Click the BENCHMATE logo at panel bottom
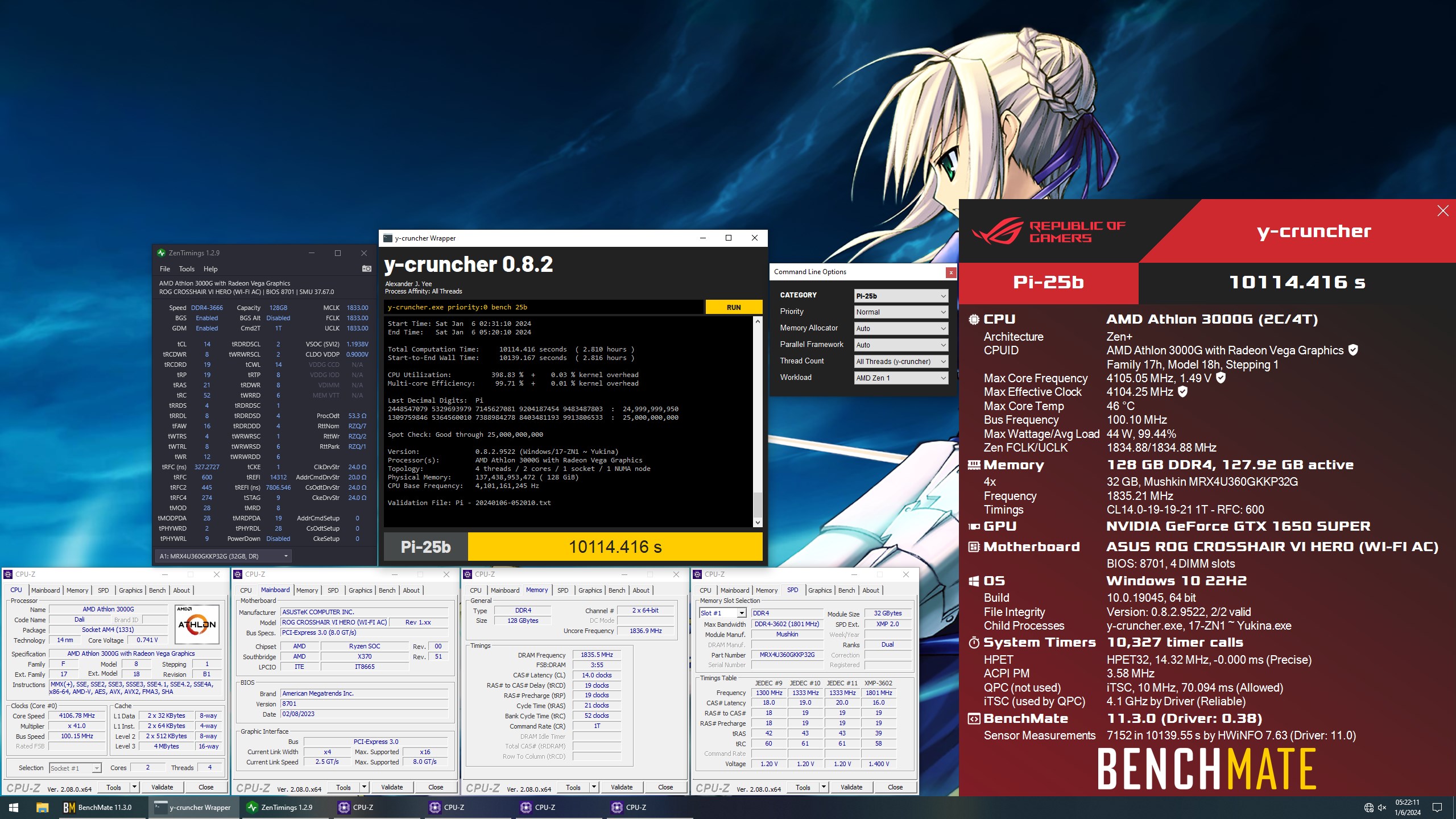Image resolution: width=1456 pixels, height=819 pixels. [x=1206, y=768]
